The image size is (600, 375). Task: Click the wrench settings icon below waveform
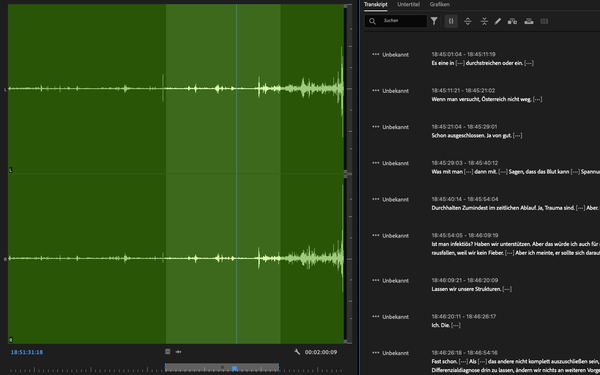click(x=297, y=352)
